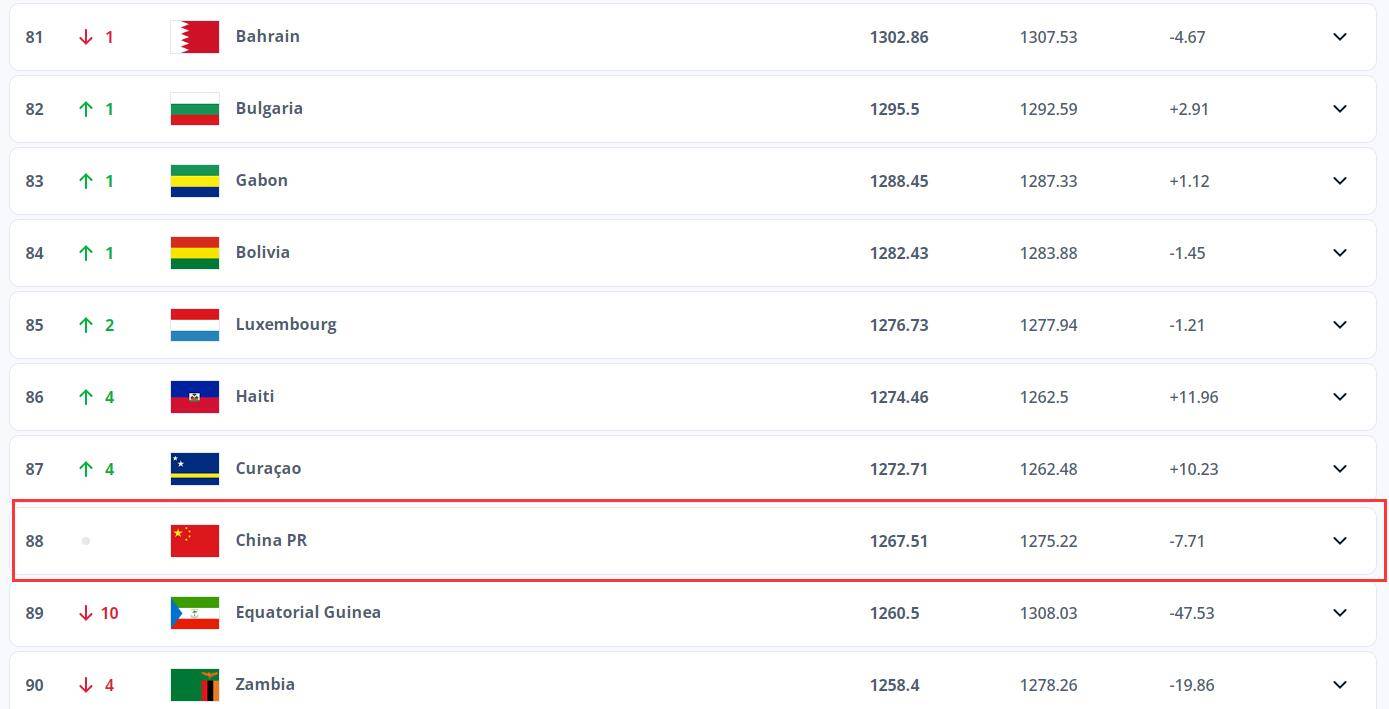Click the Gabon flag icon
The width and height of the screenshot is (1389, 709).
click(195, 181)
